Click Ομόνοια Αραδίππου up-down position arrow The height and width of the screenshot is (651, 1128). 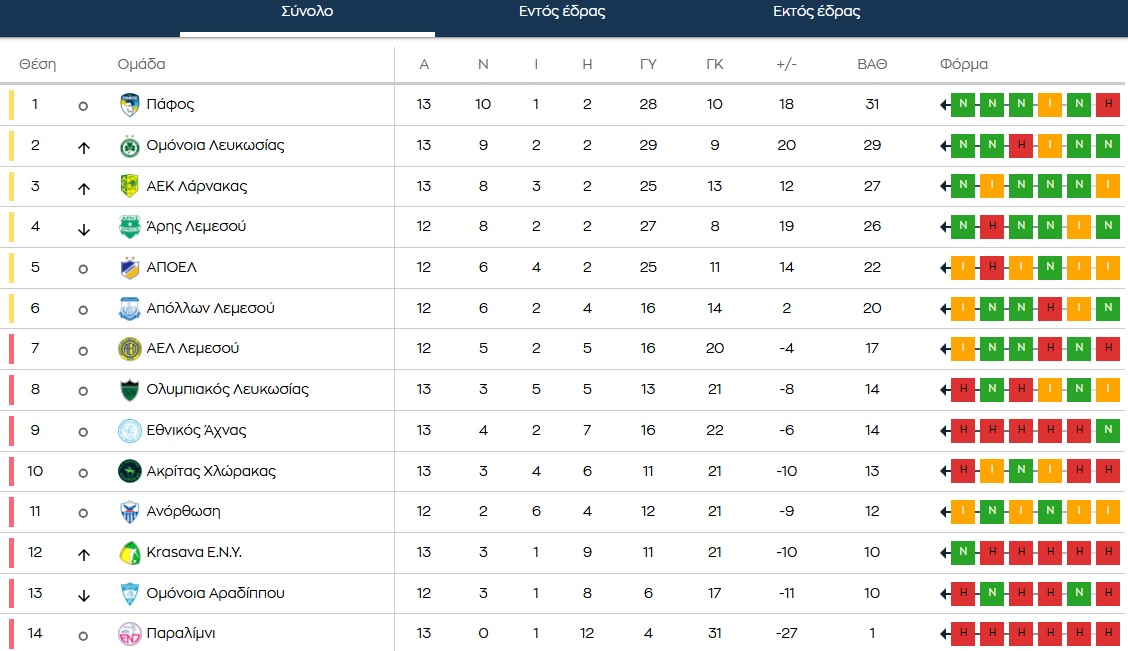84,594
